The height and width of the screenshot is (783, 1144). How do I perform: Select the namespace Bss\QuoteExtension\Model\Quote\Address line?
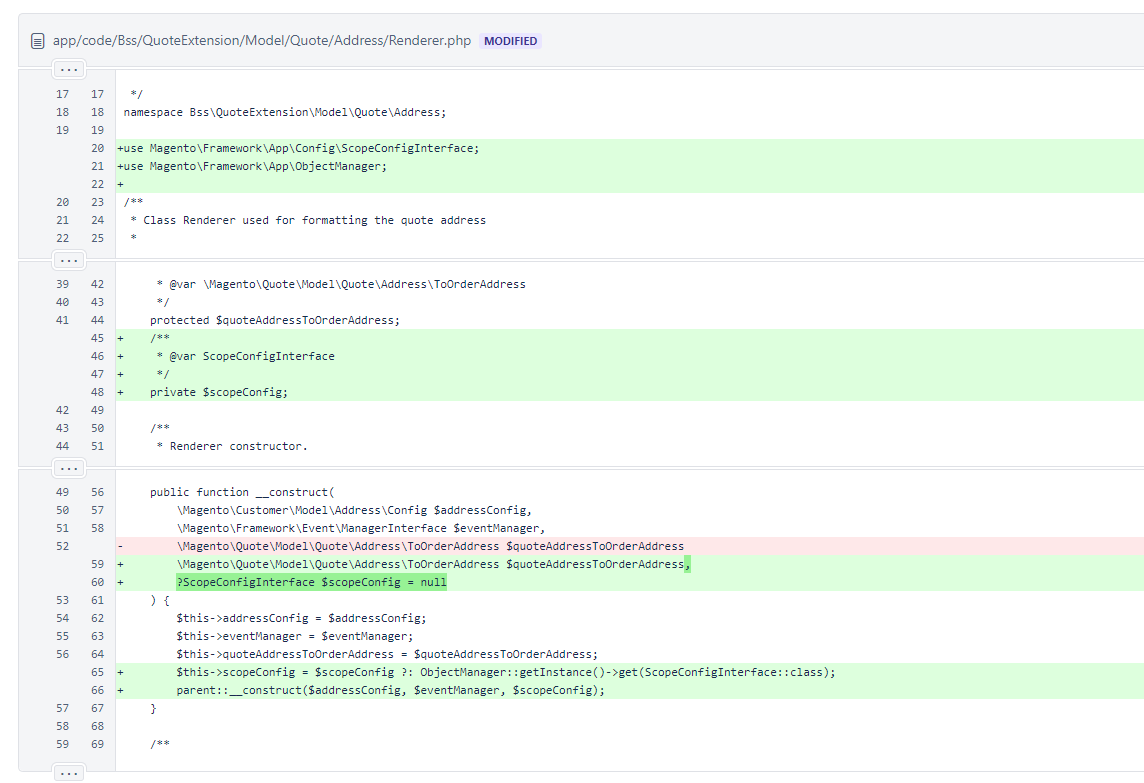coord(285,112)
